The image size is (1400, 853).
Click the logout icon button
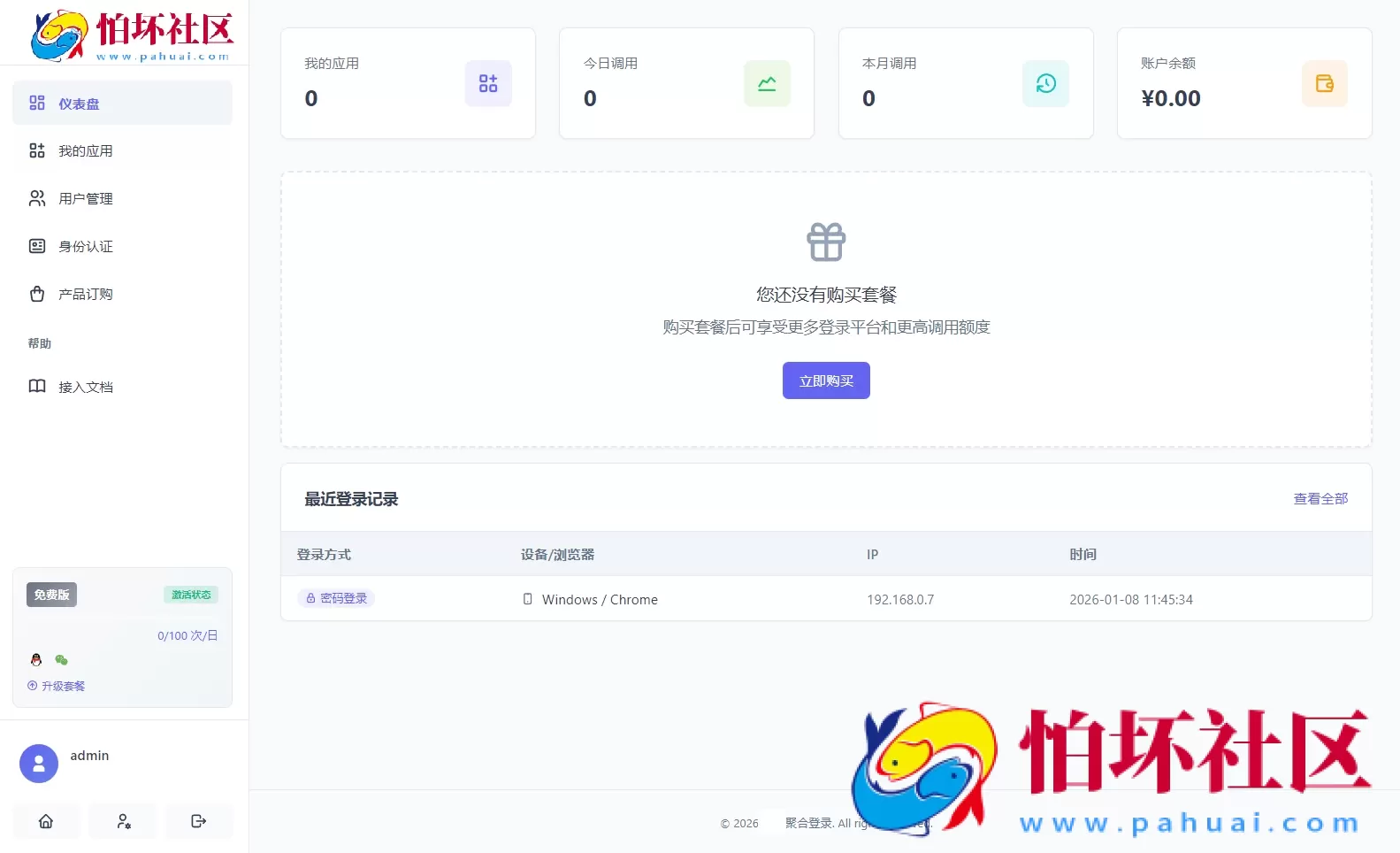click(199, 821)
